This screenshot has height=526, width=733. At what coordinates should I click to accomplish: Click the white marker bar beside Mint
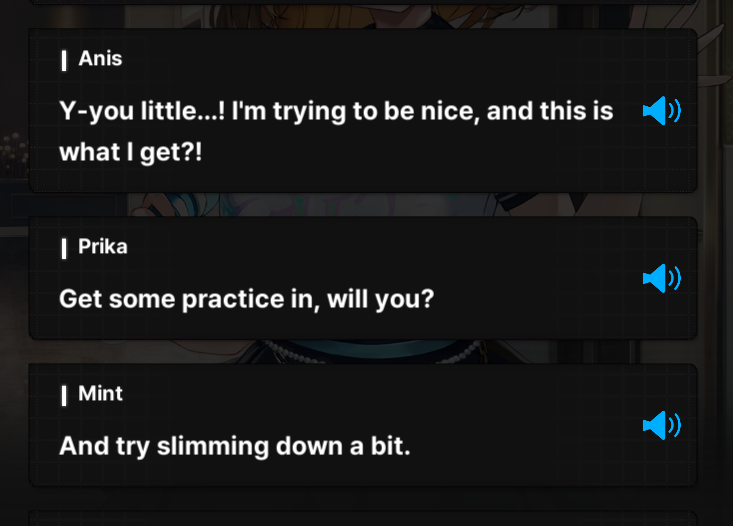(64, 396)
